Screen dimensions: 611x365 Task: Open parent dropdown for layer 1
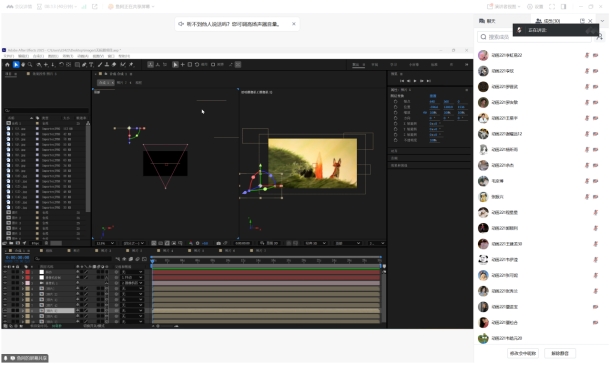click(x=132, y=272)
